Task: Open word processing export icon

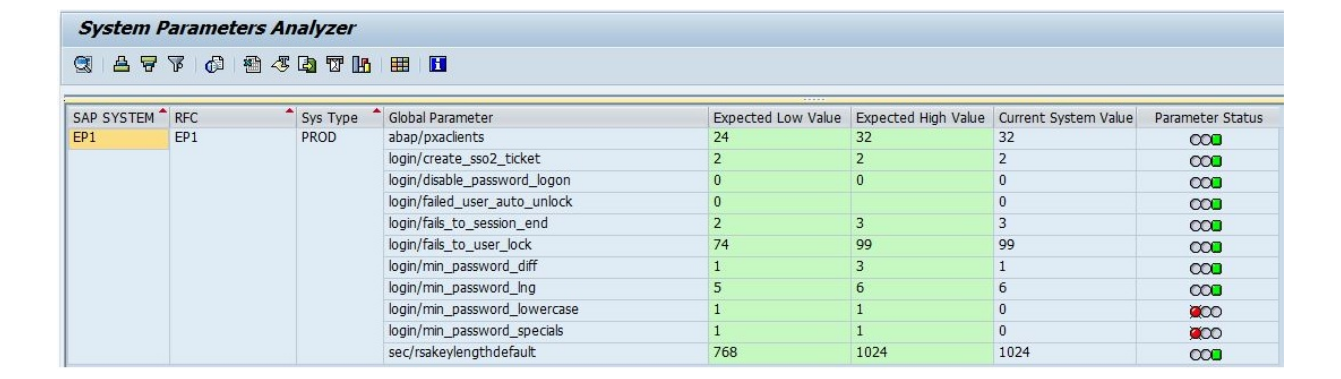Action: click(x=280, y=65)
